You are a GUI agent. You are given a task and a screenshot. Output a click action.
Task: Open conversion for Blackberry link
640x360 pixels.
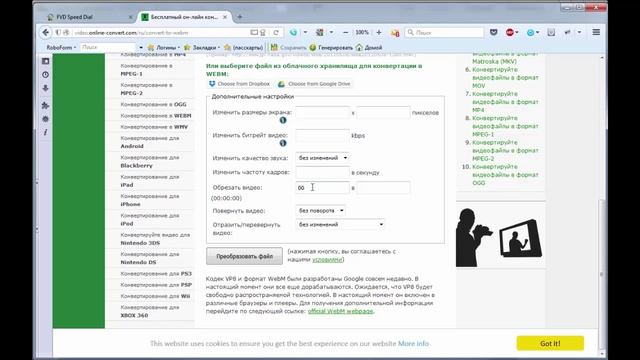pos(150,162)
